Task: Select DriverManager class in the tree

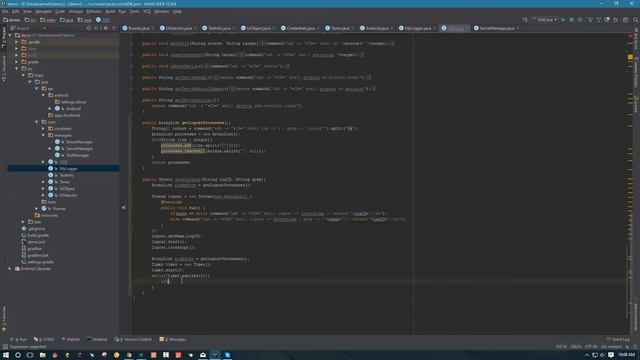Action: (79, 142)
